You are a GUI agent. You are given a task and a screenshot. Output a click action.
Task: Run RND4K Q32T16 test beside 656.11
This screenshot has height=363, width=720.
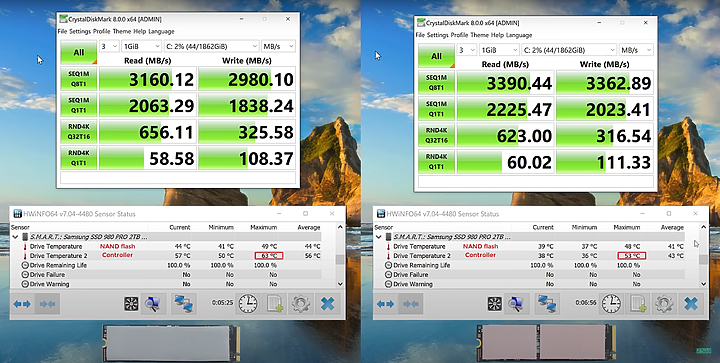click(x=79, y=131)
